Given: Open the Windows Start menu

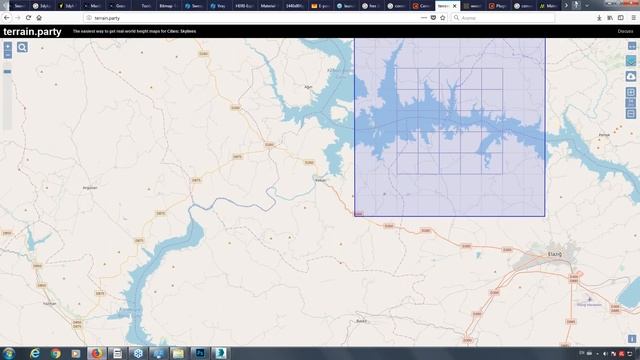Looking at the screenshot, I should (x=9, y=353).
